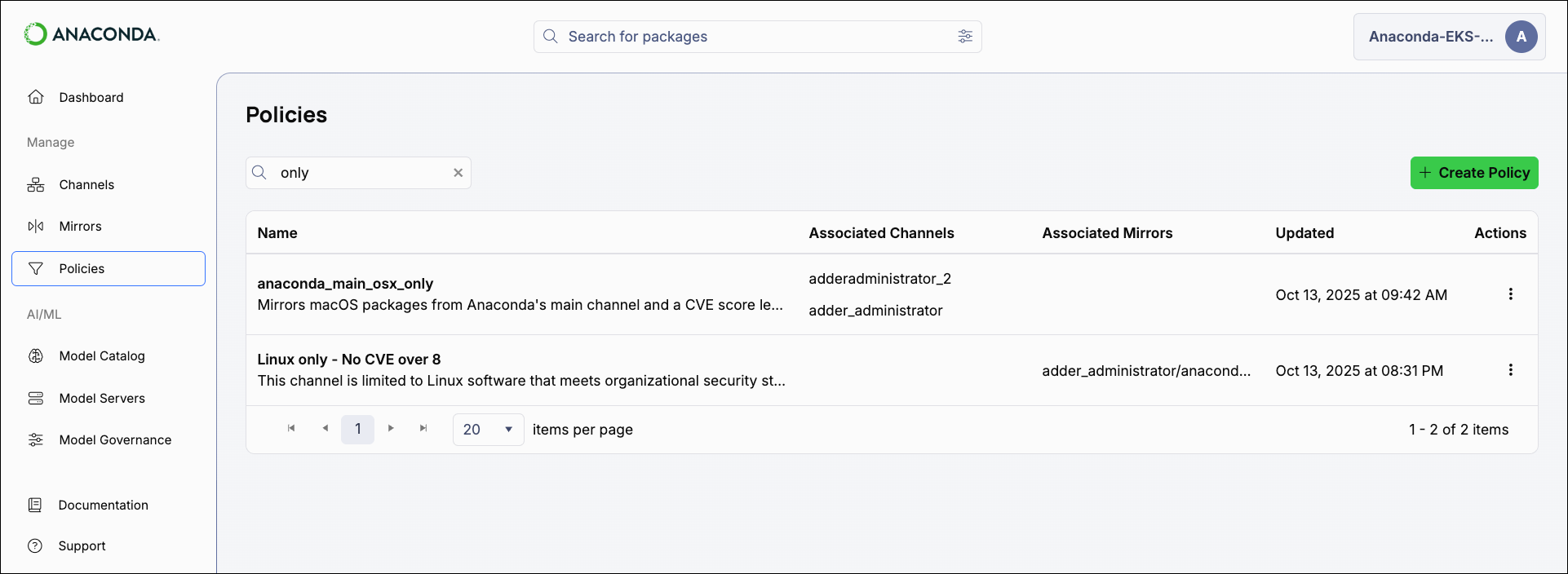
Task: Click the adder_administrator channel entry
Action: point(875,311)
